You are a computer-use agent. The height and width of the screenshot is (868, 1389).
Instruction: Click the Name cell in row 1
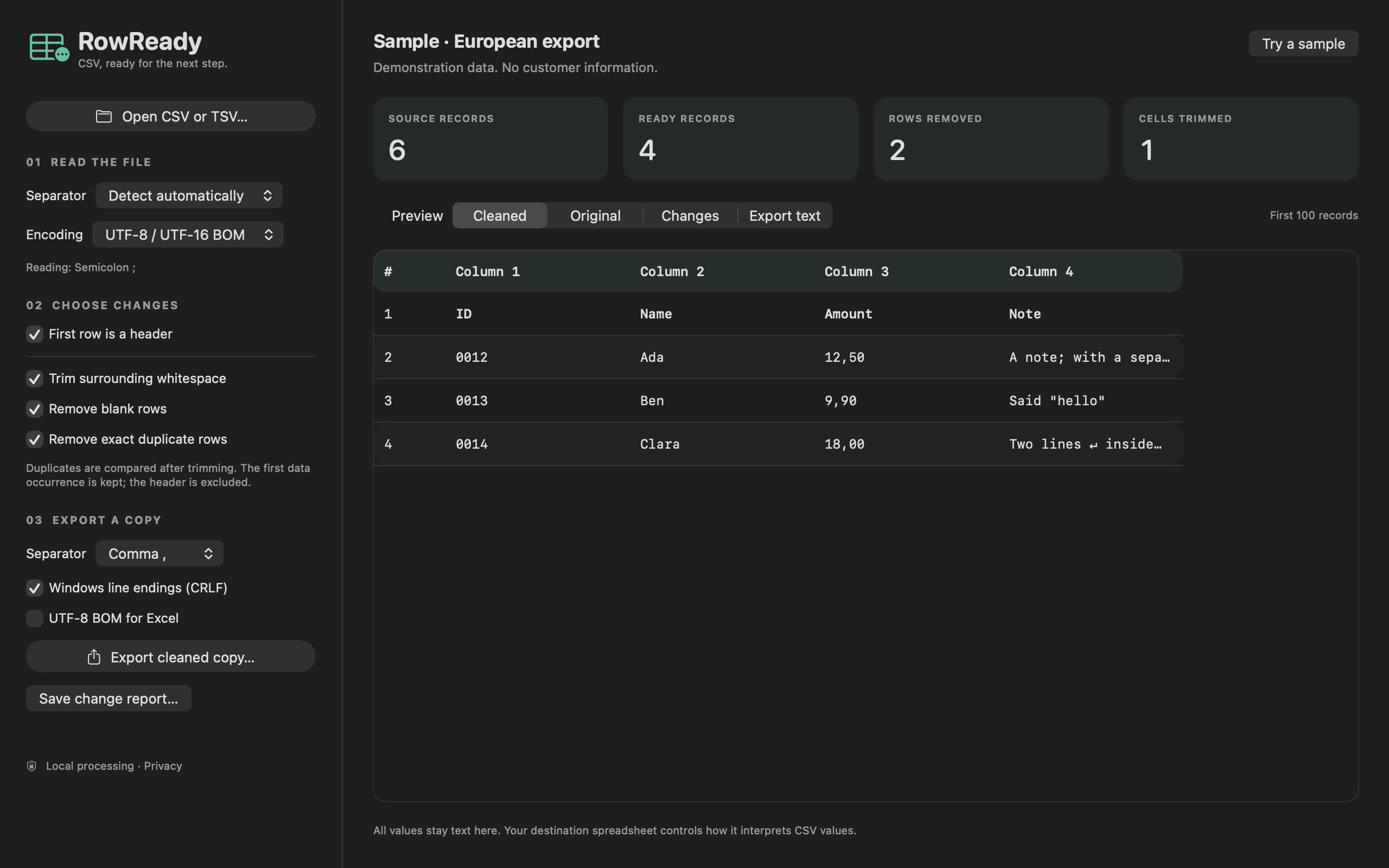(x=656, y=314)
